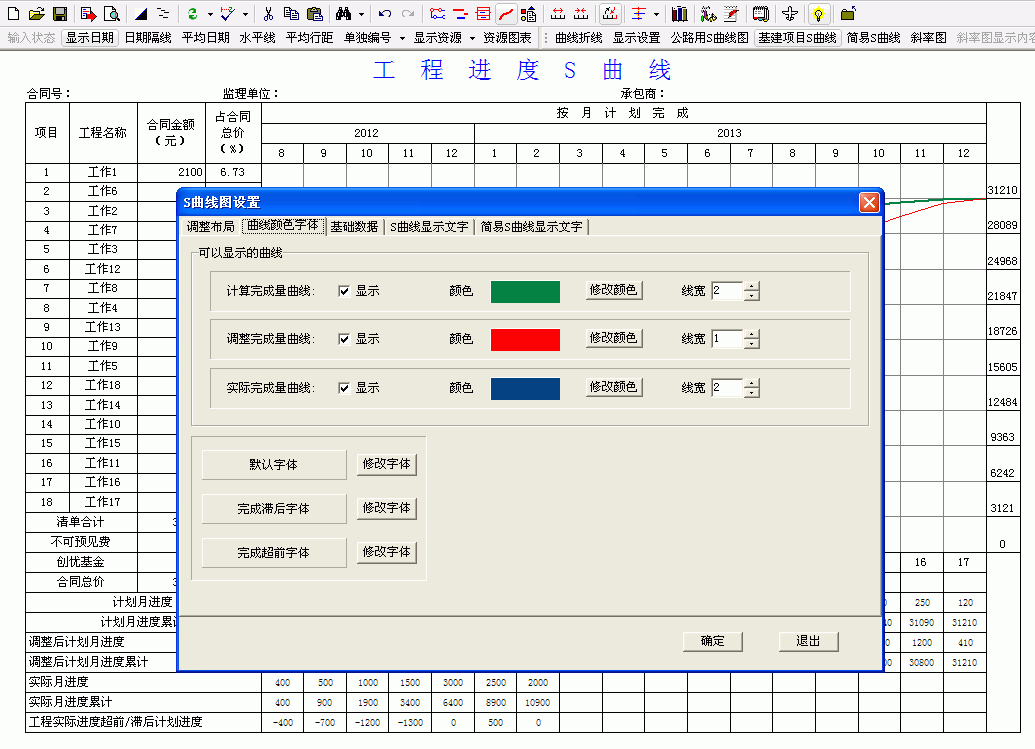1035x749 pixels.
Task: Click the notepad with red pen icon
Action: click(x=731, y=13)
